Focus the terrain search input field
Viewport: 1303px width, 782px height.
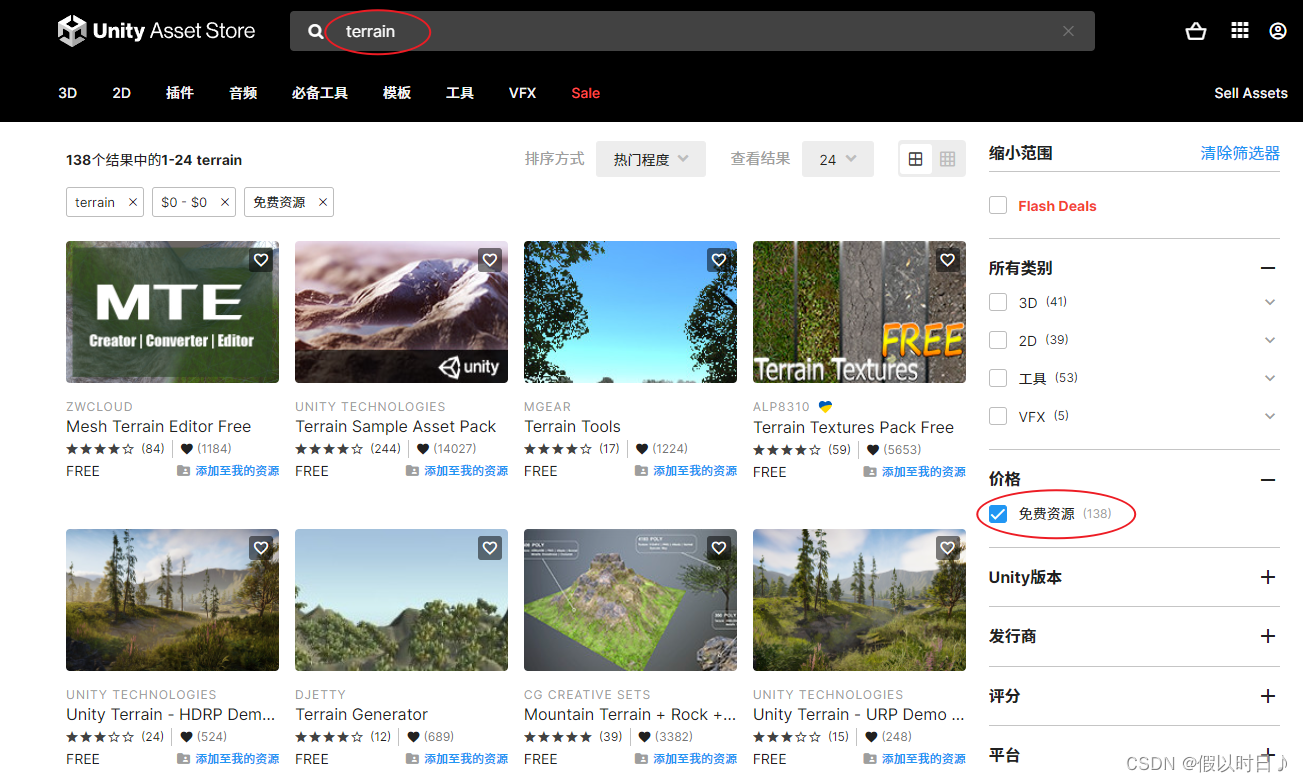(692, 31)
